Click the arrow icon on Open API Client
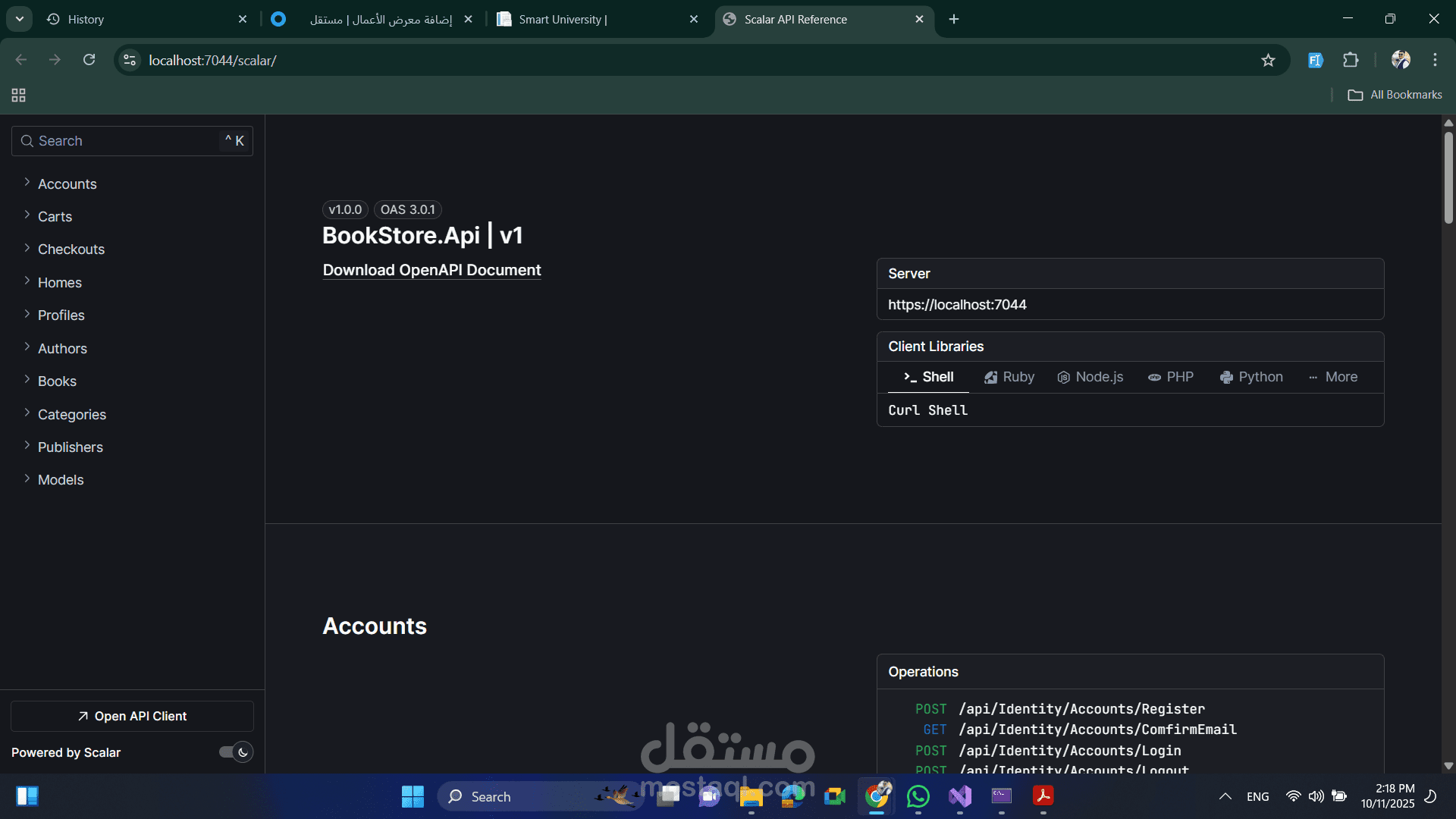1456x819 pixels. click(x=83, y=717)
